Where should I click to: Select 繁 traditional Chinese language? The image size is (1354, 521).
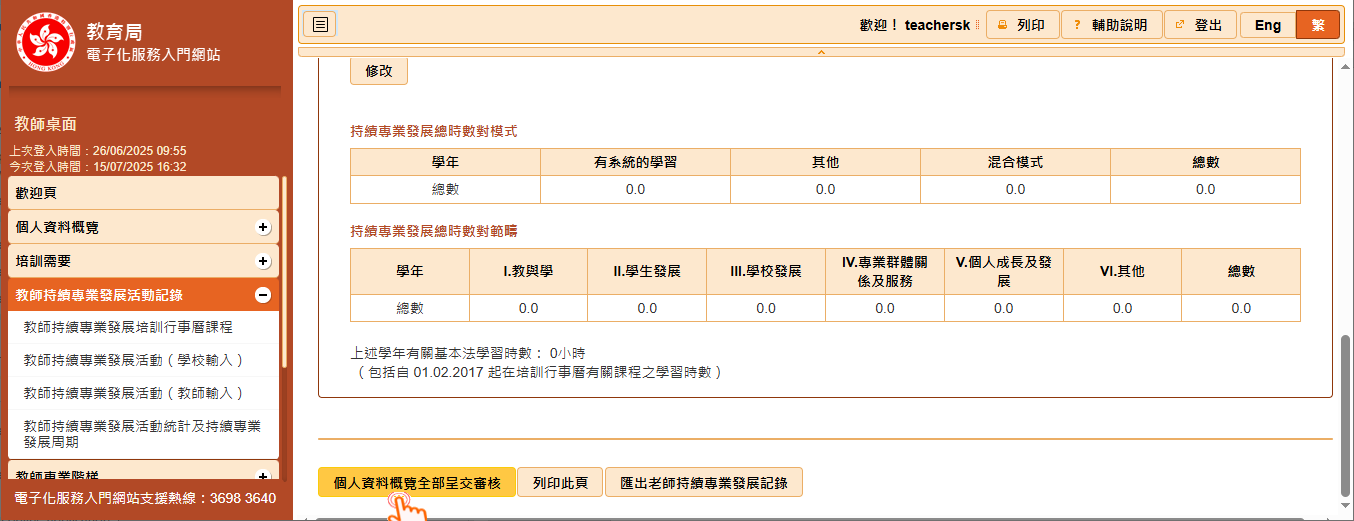pyautogui.click(x=1317, y=25)
